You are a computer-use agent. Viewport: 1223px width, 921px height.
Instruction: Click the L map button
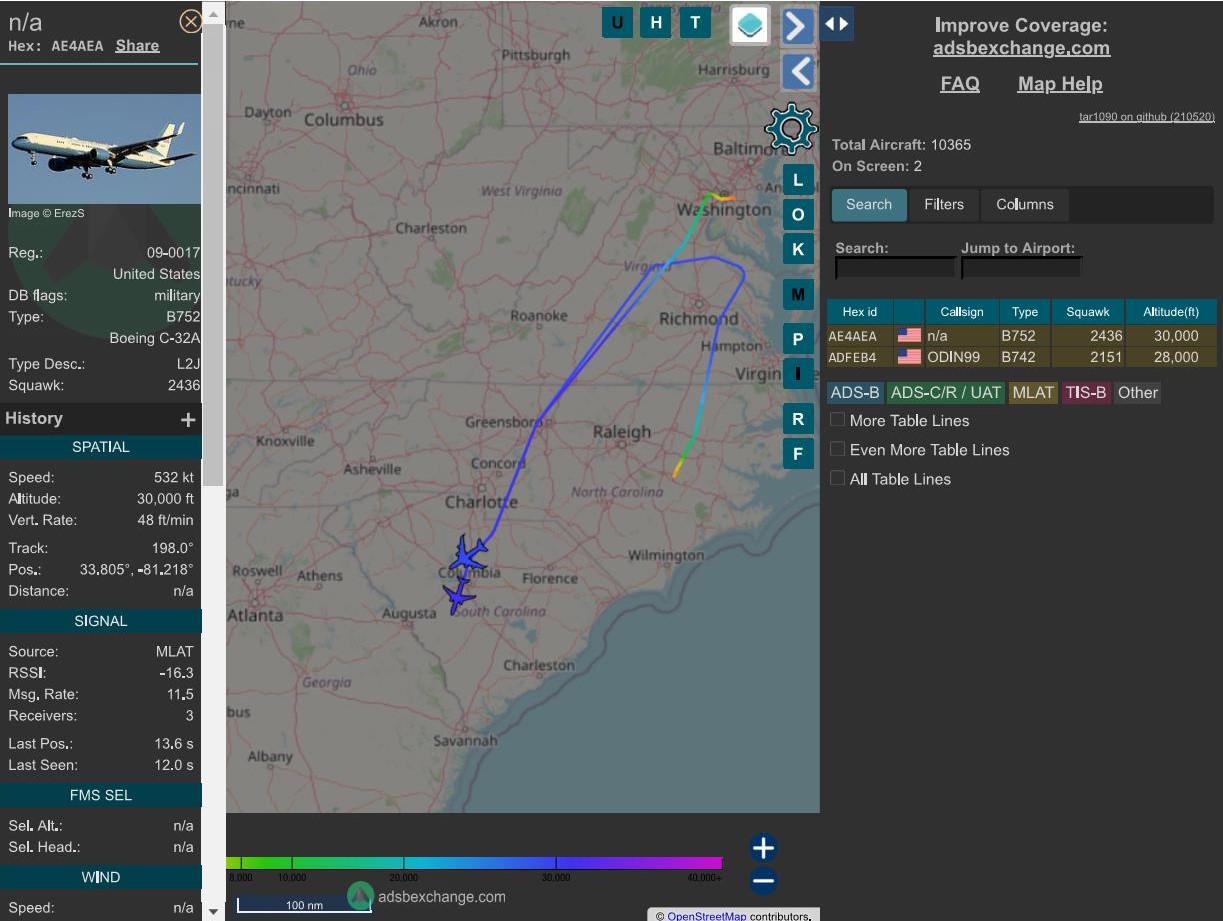tap(798, 180)
